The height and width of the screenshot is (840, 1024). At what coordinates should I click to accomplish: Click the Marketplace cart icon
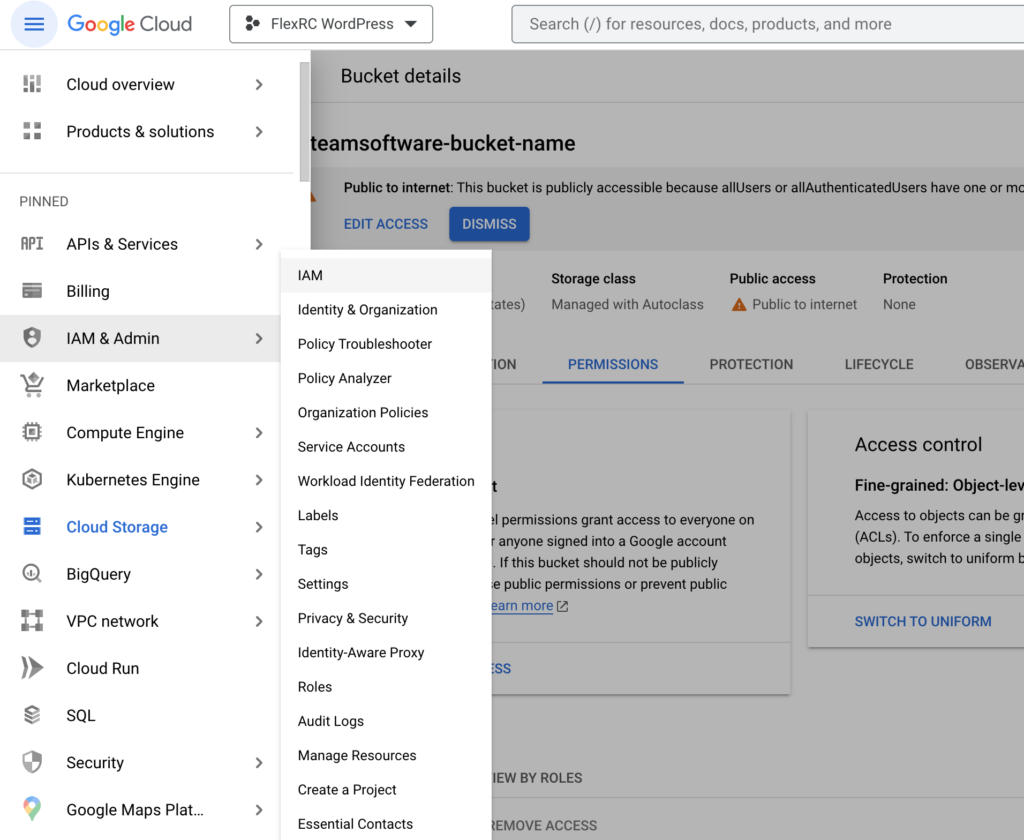pyautogui.click(x=32, y=385)
